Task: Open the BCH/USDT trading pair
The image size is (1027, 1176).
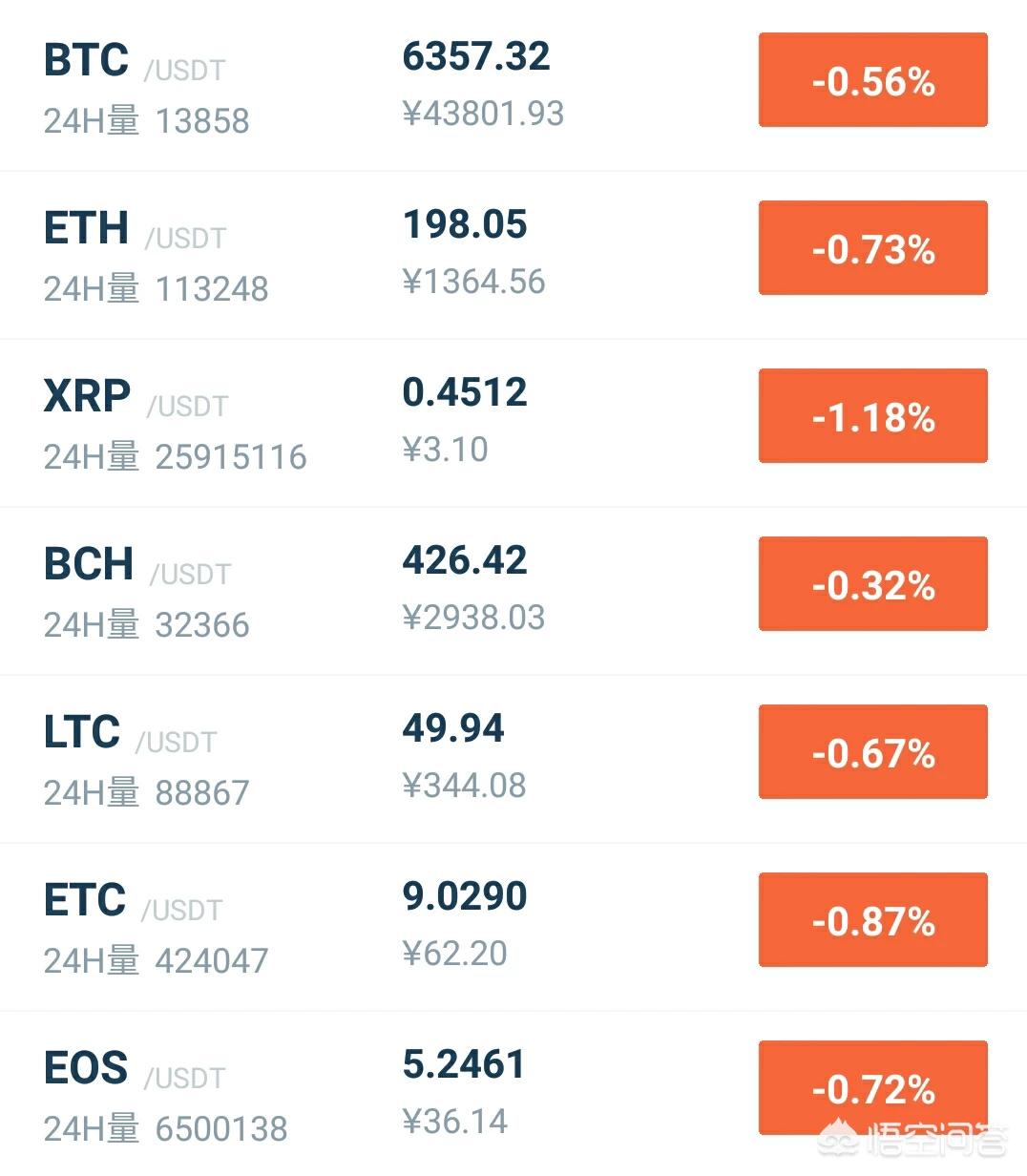Action: pyautogui.click(x=513, y=591)
